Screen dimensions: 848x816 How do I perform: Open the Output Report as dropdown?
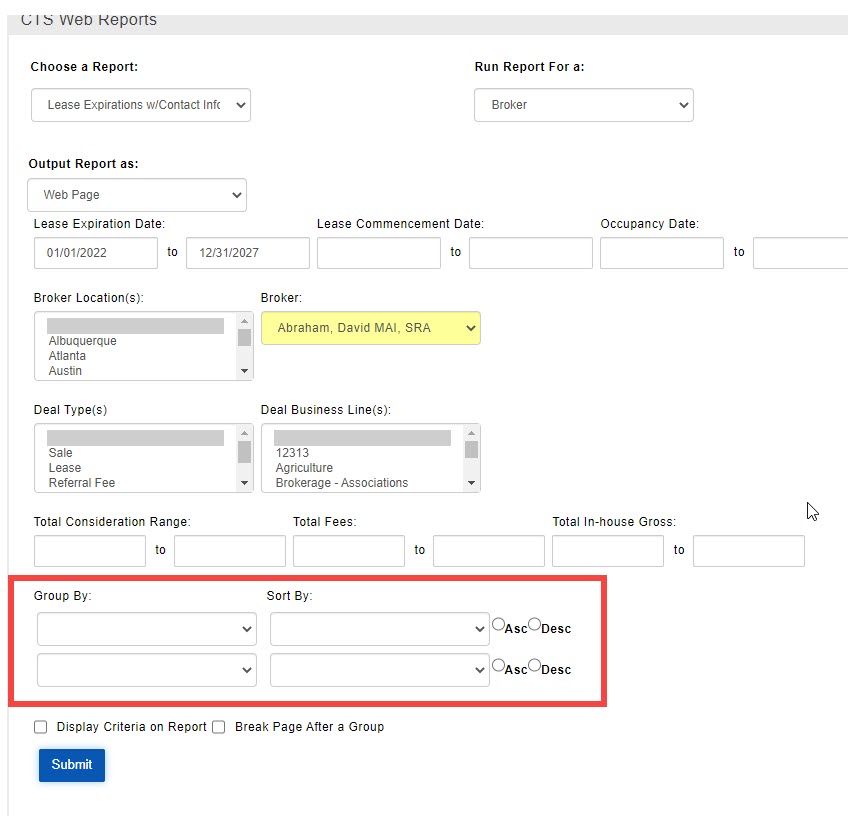136,195
